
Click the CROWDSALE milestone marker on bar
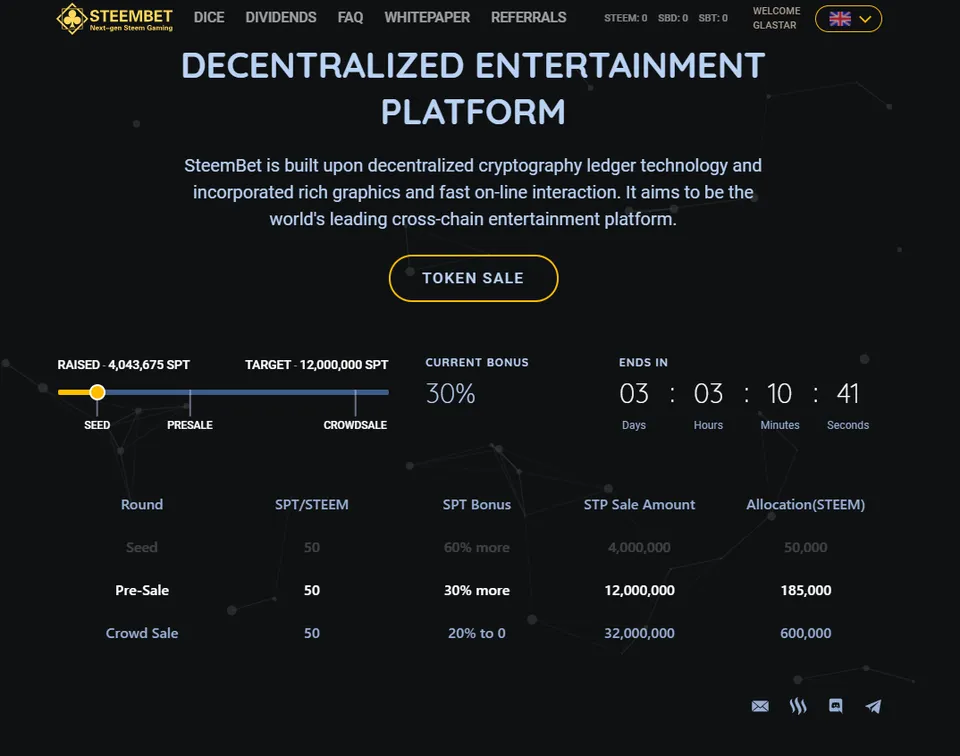coord(356,402)
